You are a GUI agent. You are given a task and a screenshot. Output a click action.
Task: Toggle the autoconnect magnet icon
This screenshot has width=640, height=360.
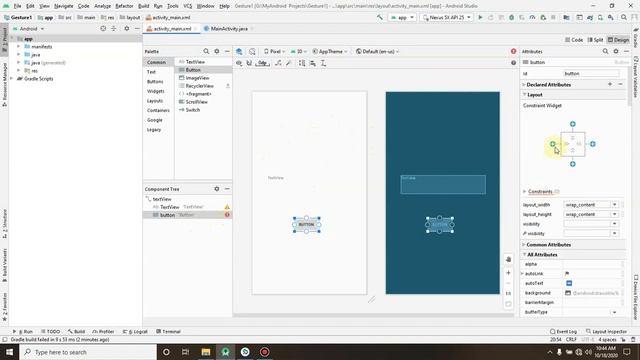click(249, 63)
